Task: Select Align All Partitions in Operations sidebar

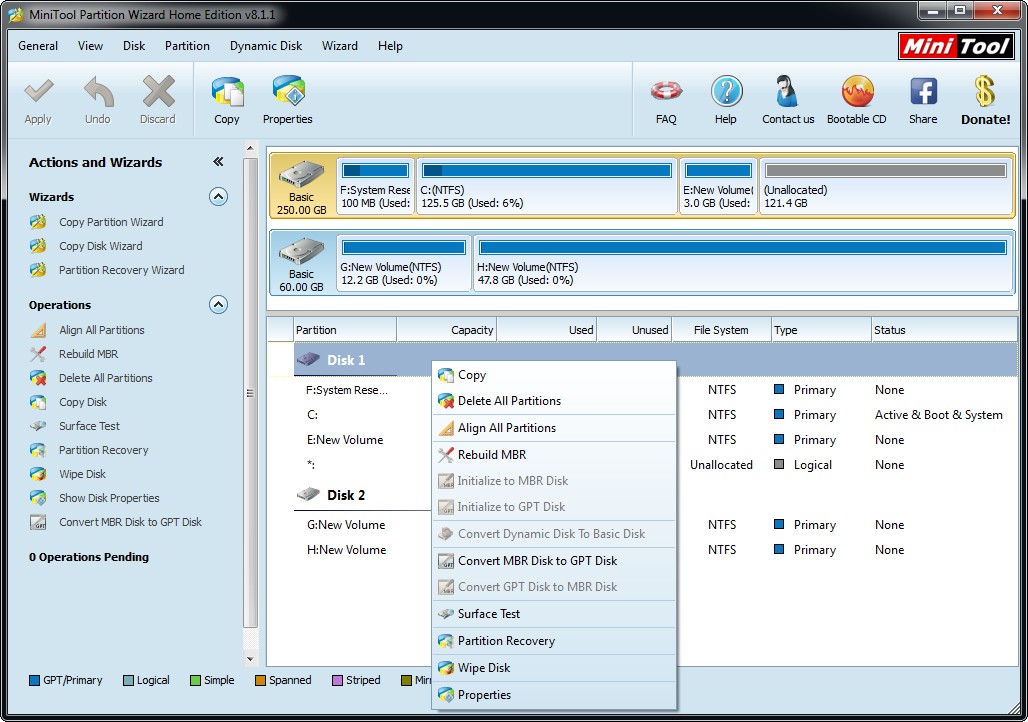Action: [x=102, y=330]
